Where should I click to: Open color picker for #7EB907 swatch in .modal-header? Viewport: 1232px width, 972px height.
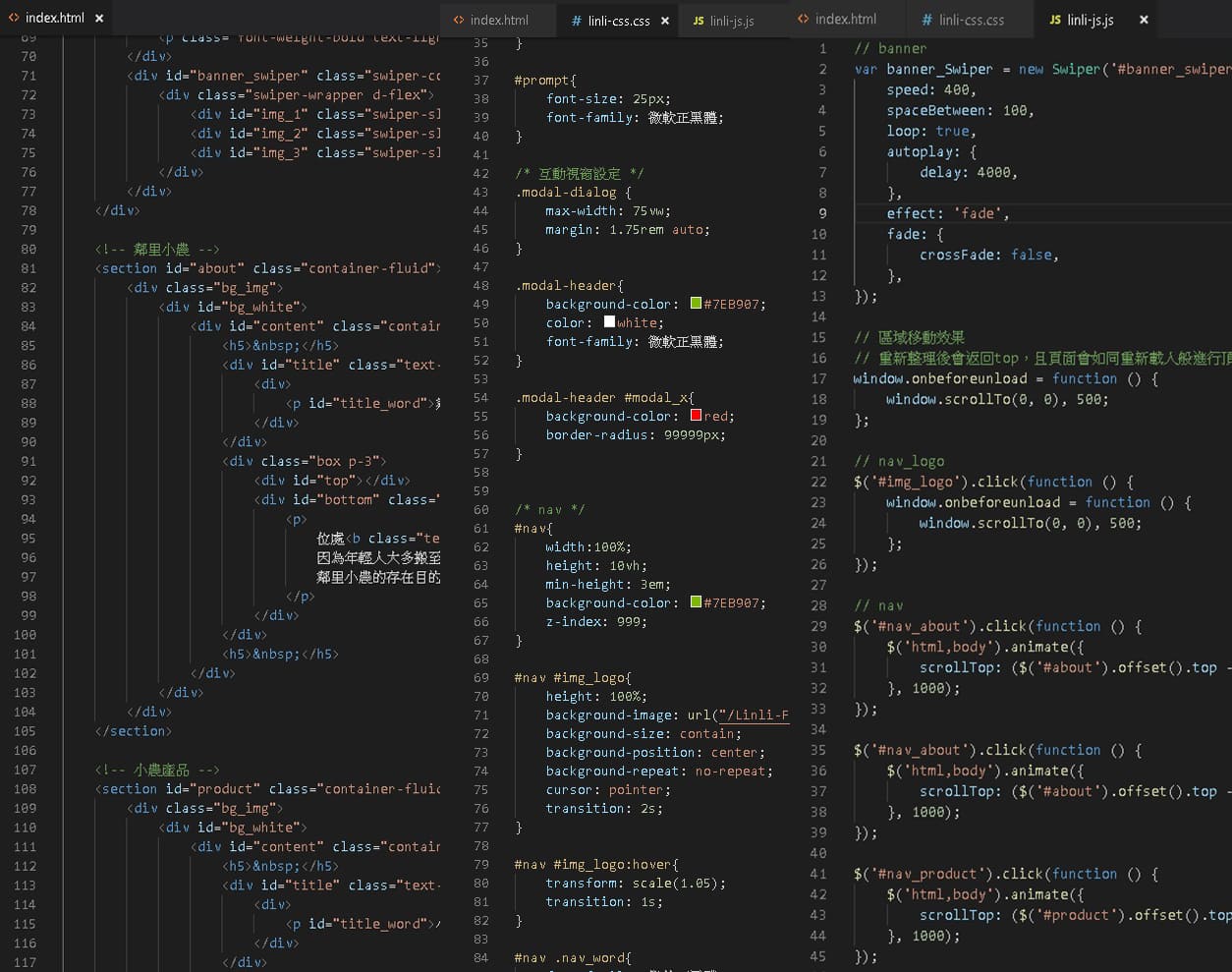click(x=696, y=304)
